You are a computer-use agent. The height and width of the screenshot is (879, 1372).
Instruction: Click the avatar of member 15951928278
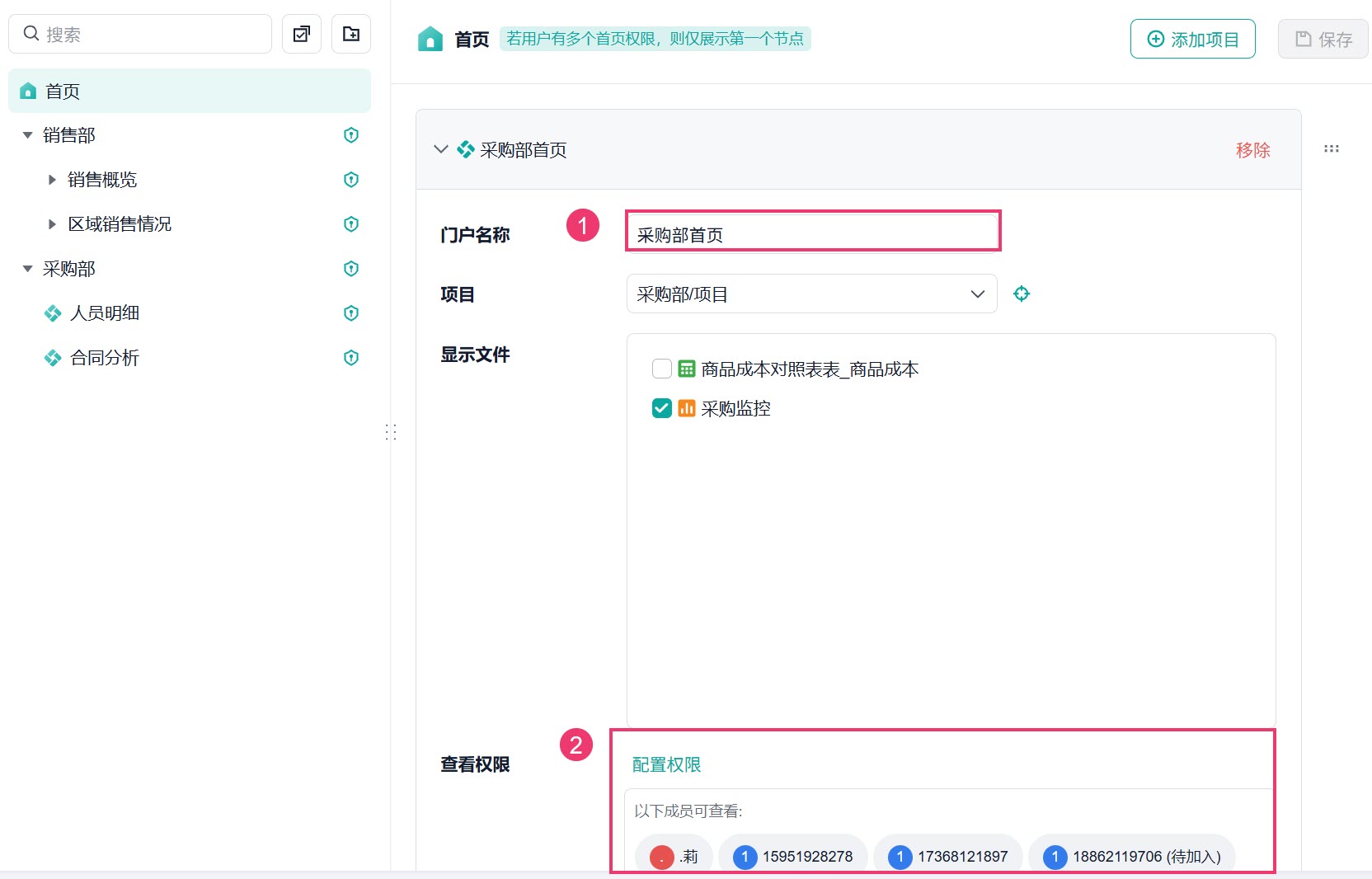pos(745,858)
